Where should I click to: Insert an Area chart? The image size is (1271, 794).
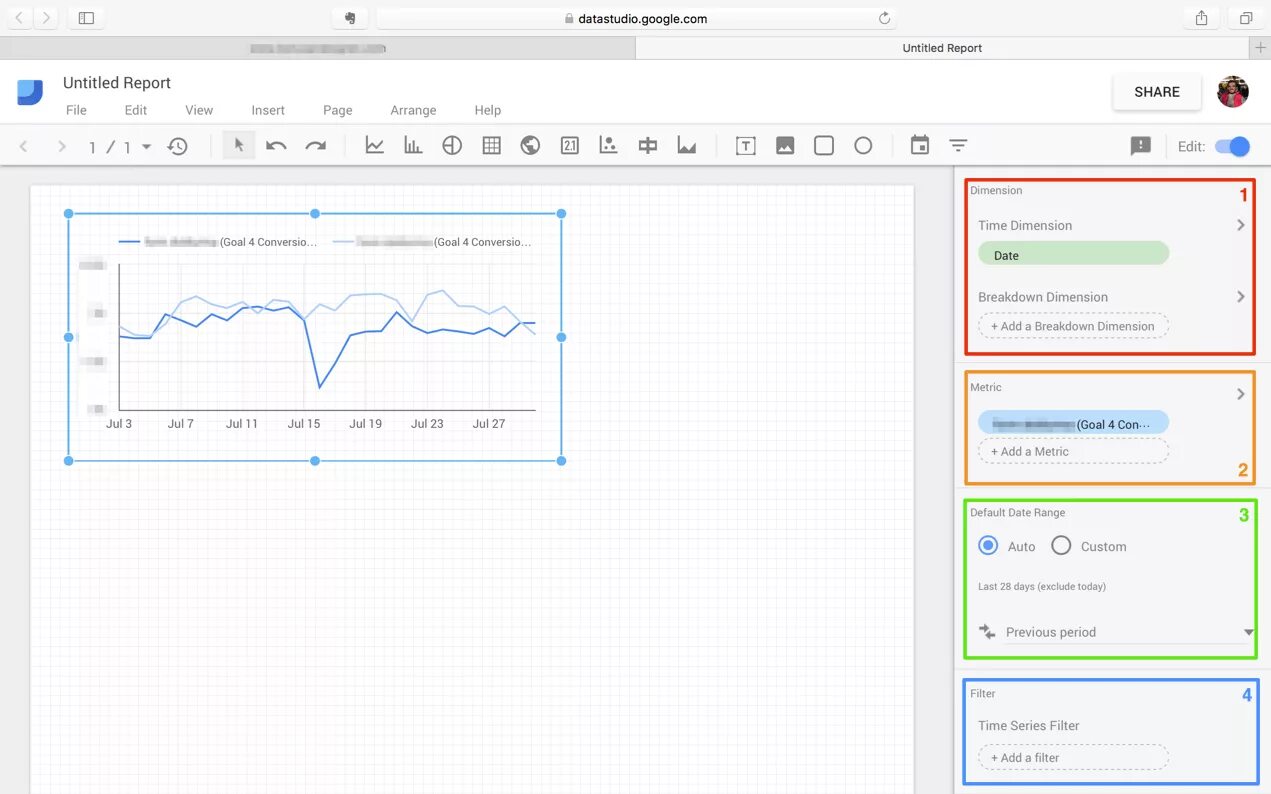click(x=687, y=146)
